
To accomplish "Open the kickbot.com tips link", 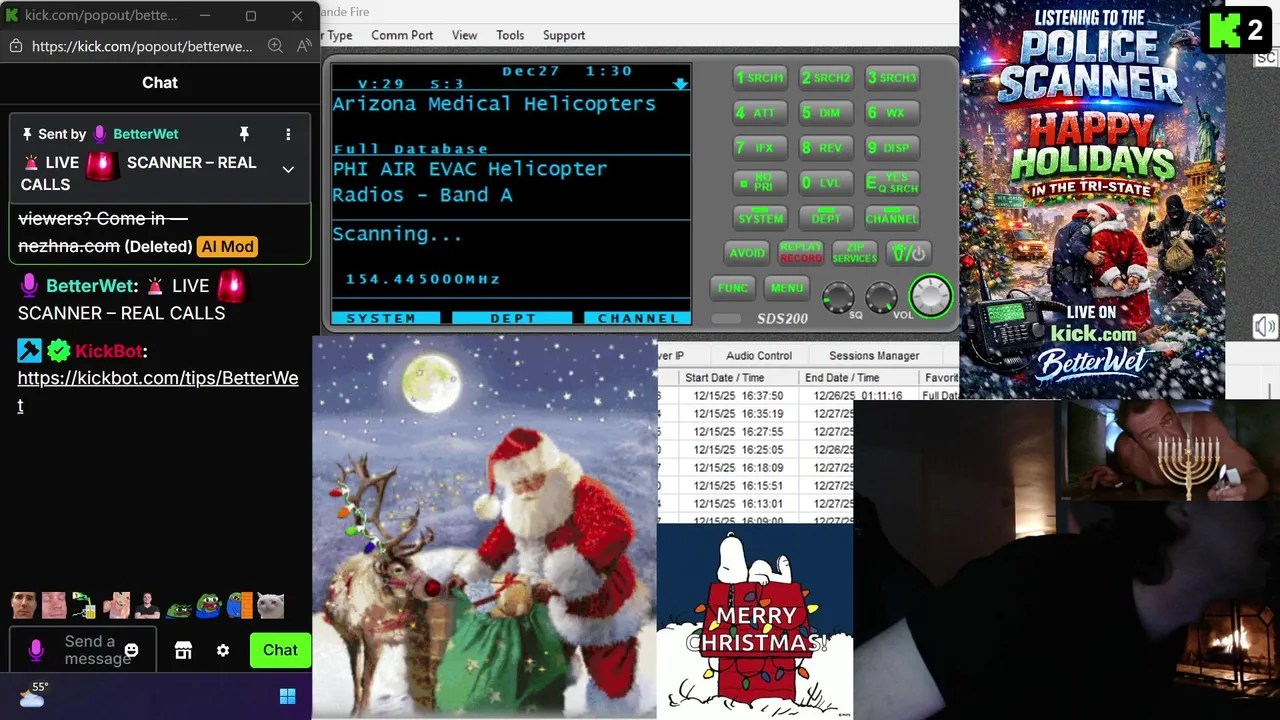I will pos(158,391).
